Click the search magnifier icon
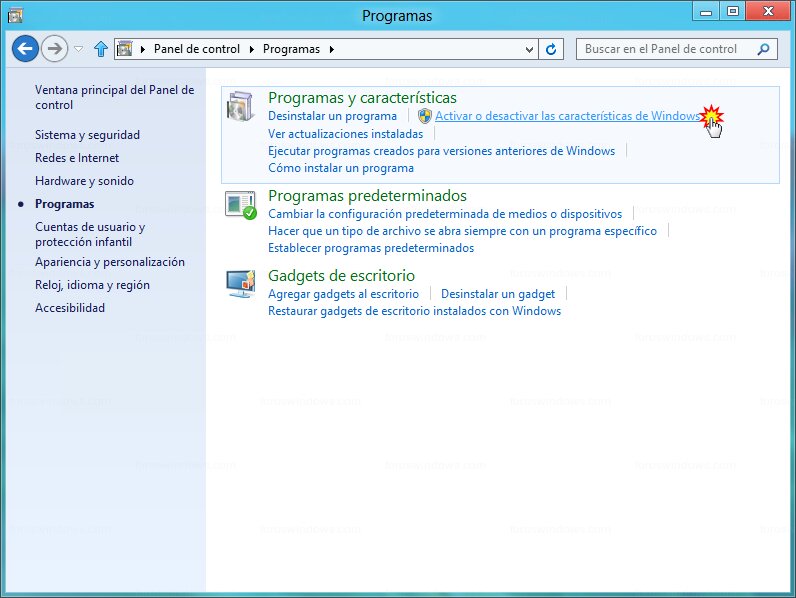Viewport: 796px width, 598px height. click(764, 49)
